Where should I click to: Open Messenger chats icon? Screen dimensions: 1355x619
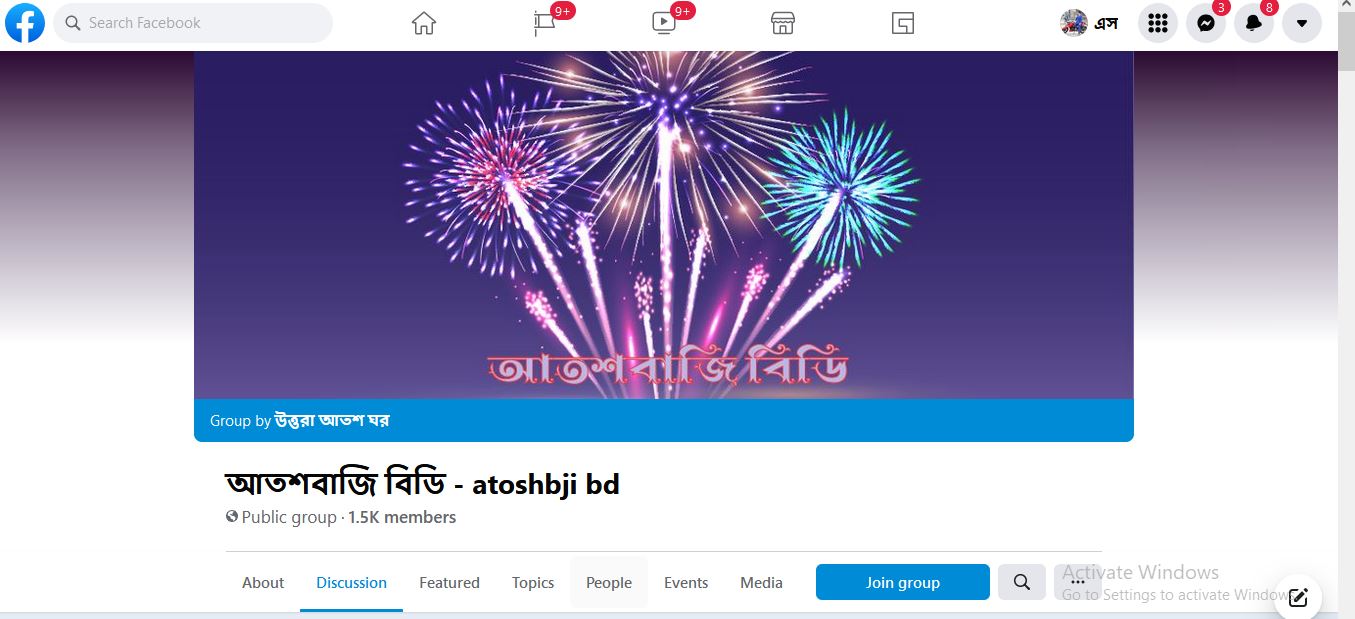pos(1206,23)
